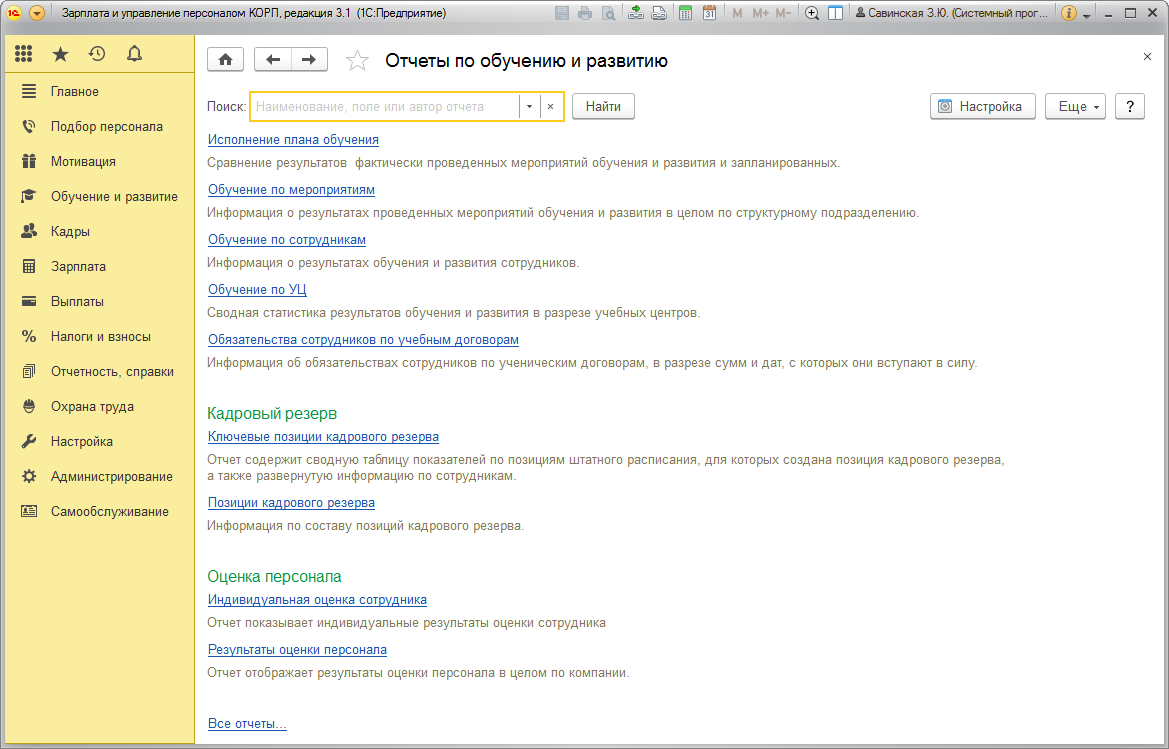This screenshot has width=1169, height=749.
Task: Click the Настройка button in toolbar
Action: 983,107
